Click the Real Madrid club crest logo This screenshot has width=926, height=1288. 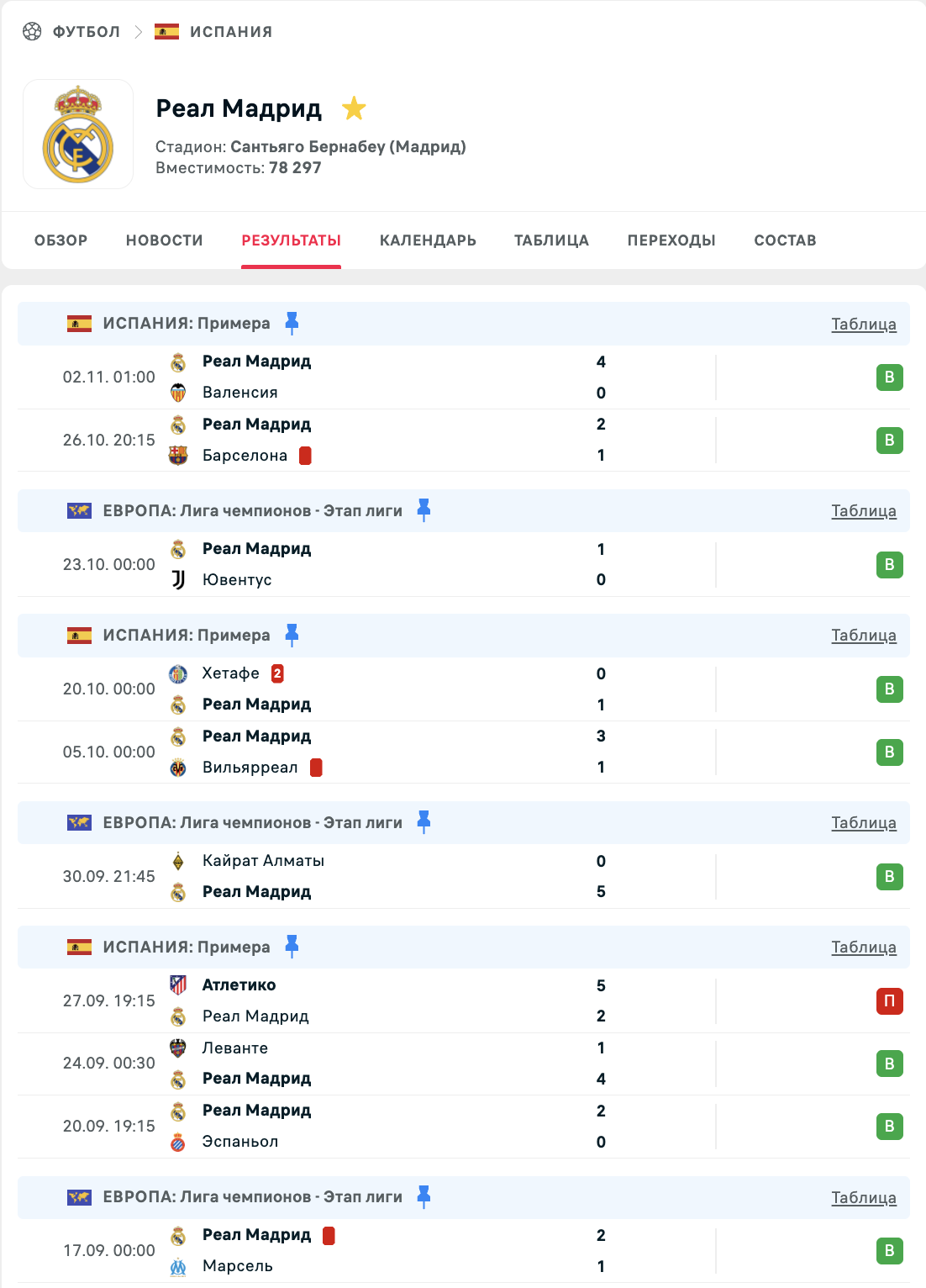tap(78, 135)
